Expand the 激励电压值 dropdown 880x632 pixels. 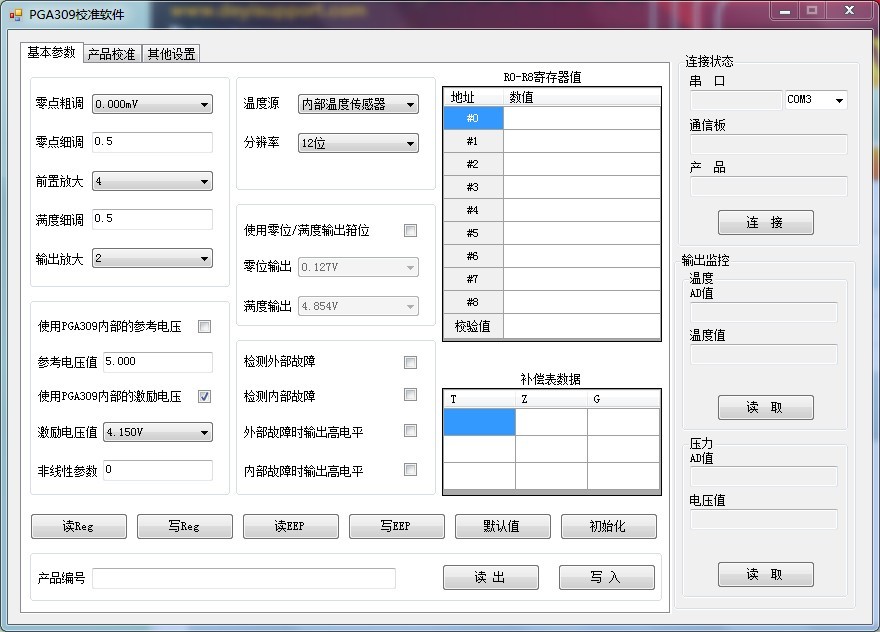[x=158, y=432]
